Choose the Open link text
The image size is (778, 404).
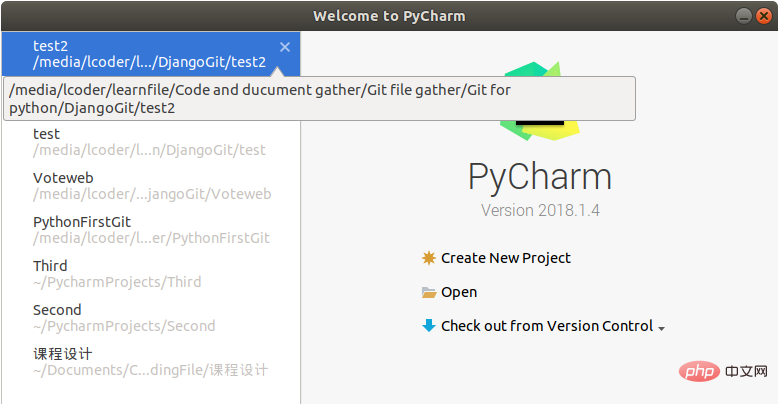459,292
